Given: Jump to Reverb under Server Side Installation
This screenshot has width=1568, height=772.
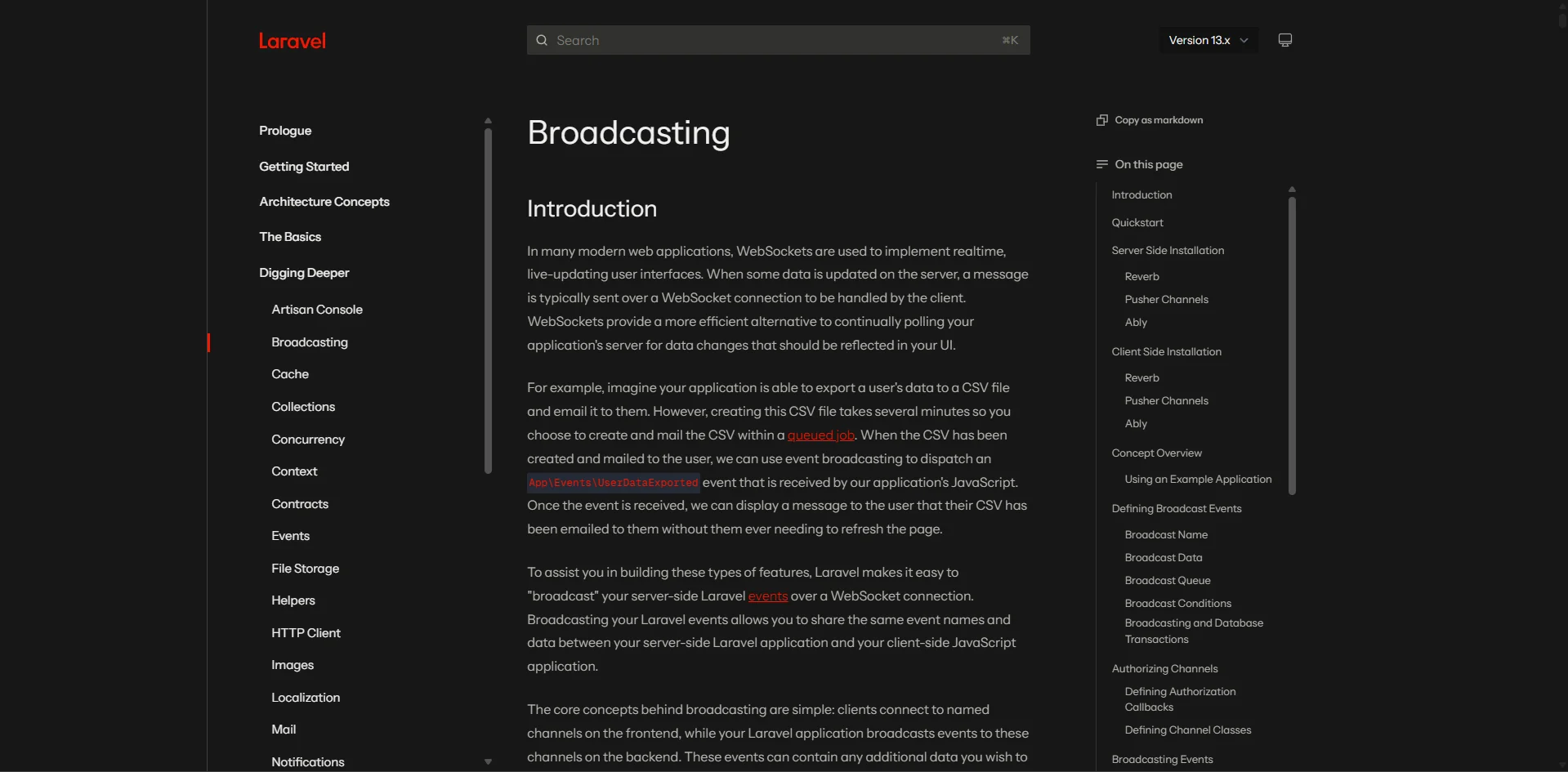Looking at the screenshot, I should pos(1141,277).
